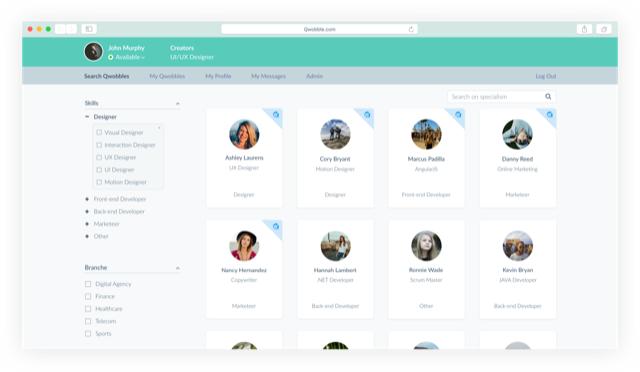Click the browser reload icon in address bar
Screen dimensions: 640x372
click(x=411, y=29)
